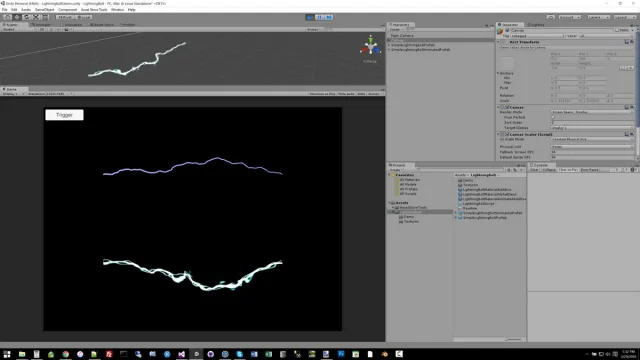Click the Step frame button
Viewport: 640px width, 360px height.
coord(329,17)
